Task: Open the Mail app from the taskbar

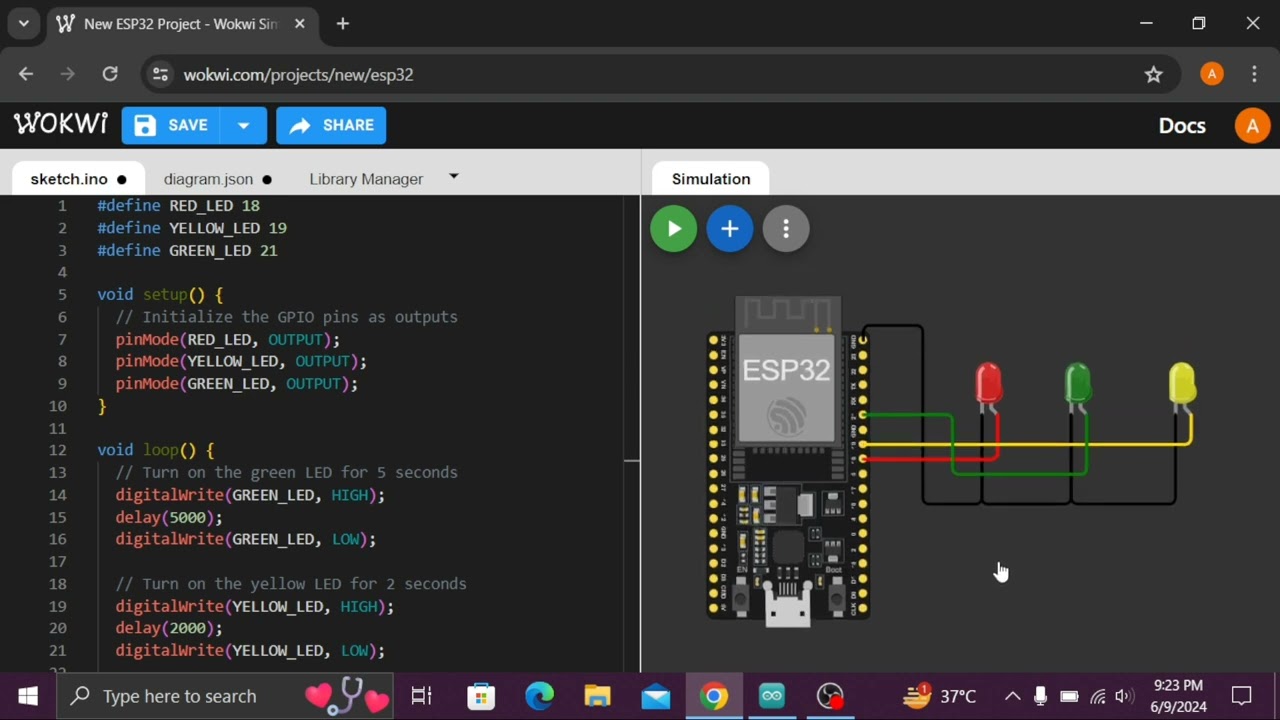Action: point(656,696)
